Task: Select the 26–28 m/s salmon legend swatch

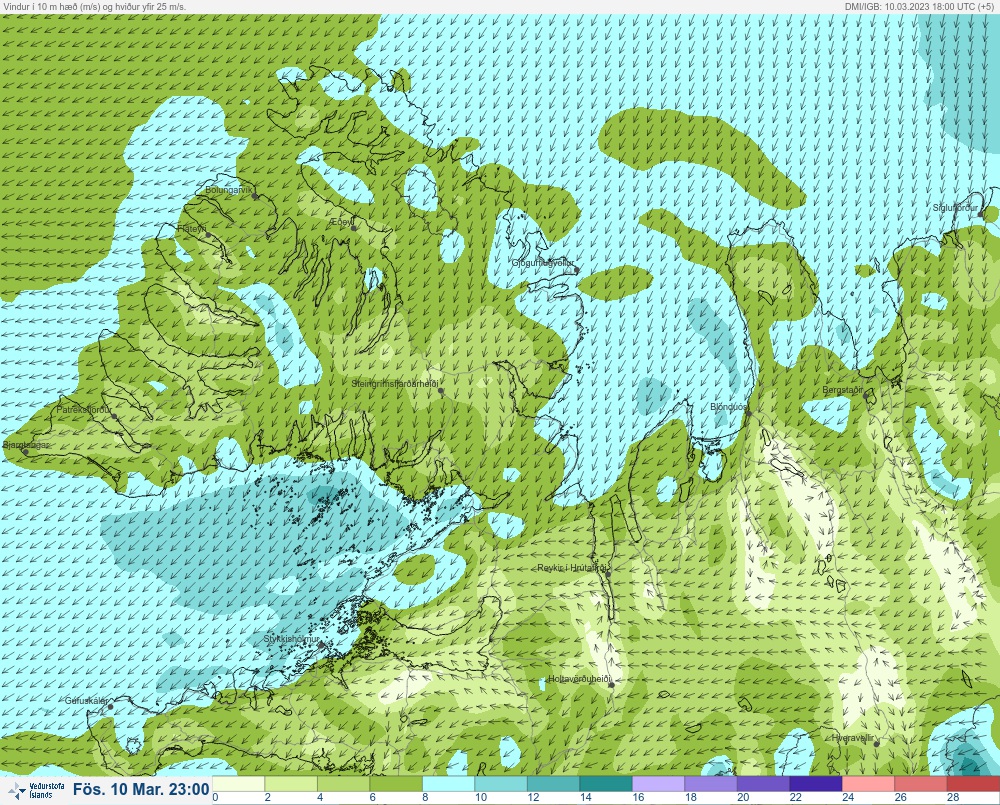Action: (x=920, y=783)
